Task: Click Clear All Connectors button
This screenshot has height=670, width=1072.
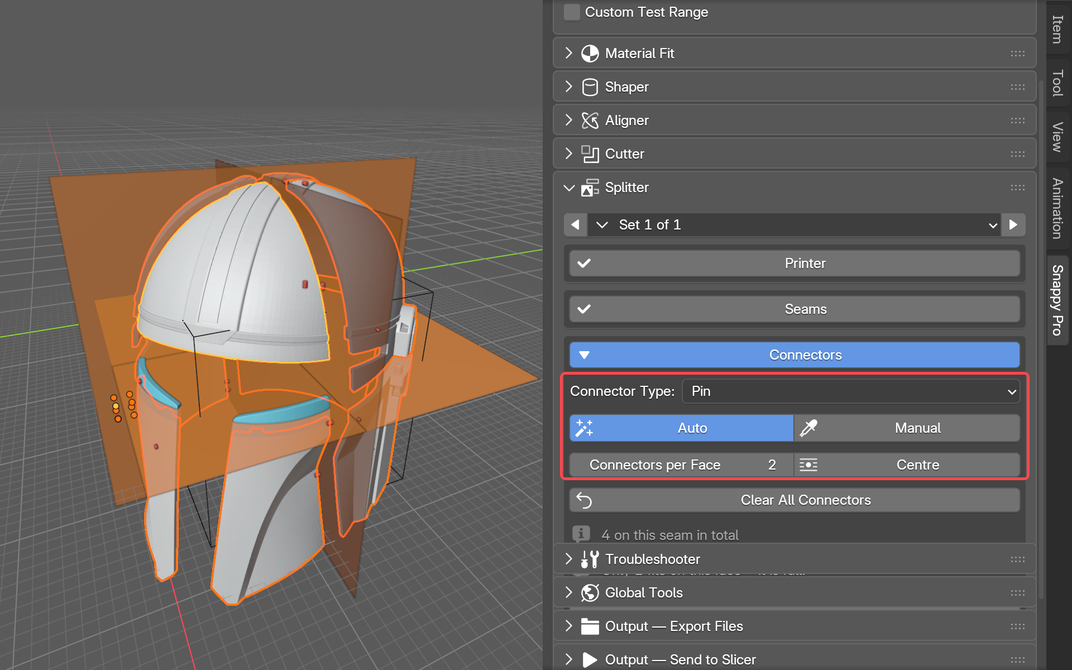Action: pos(794,500)
